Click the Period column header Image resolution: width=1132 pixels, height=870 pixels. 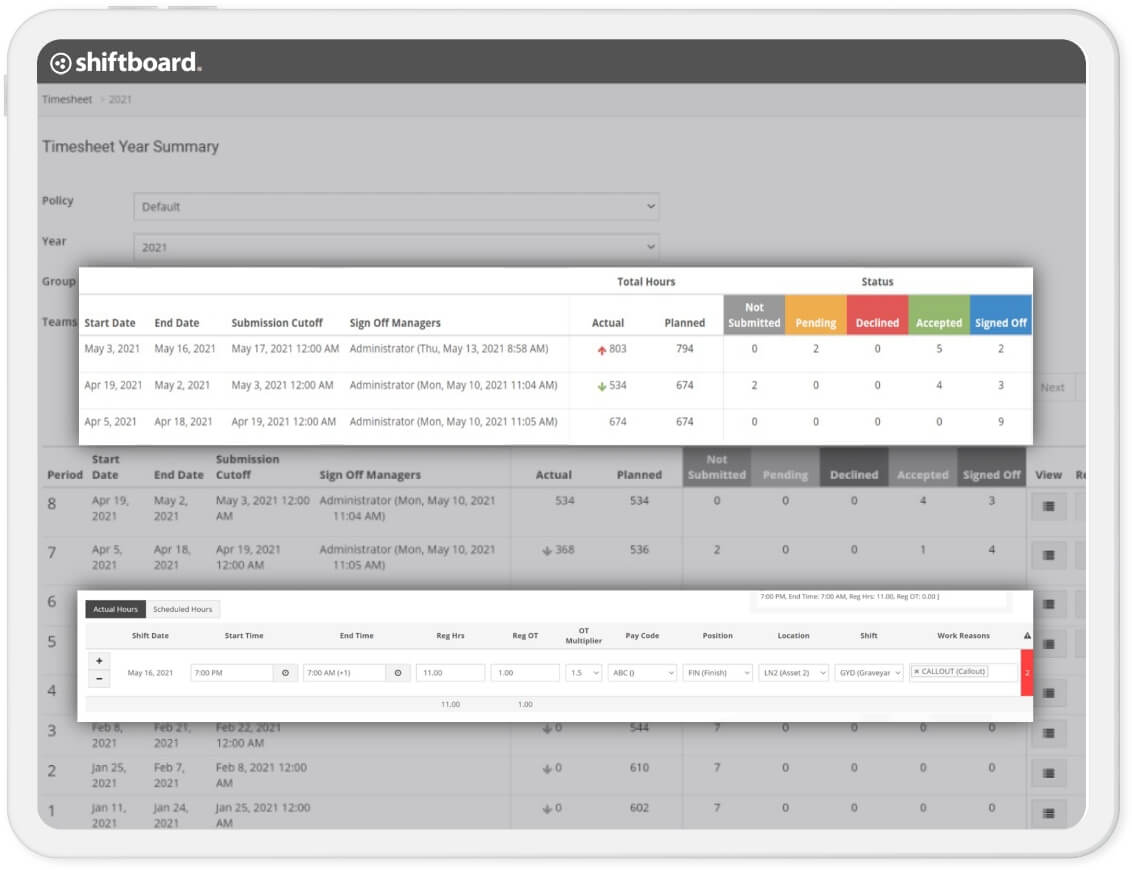click(x=65, y=475)
